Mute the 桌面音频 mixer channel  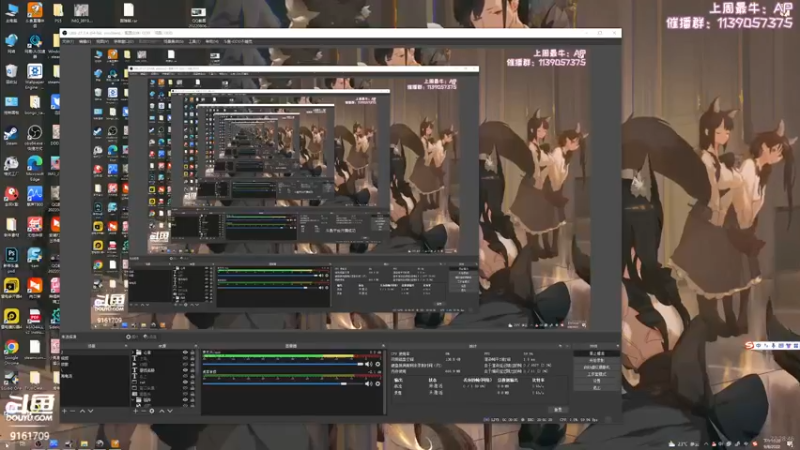click(368, 384)
